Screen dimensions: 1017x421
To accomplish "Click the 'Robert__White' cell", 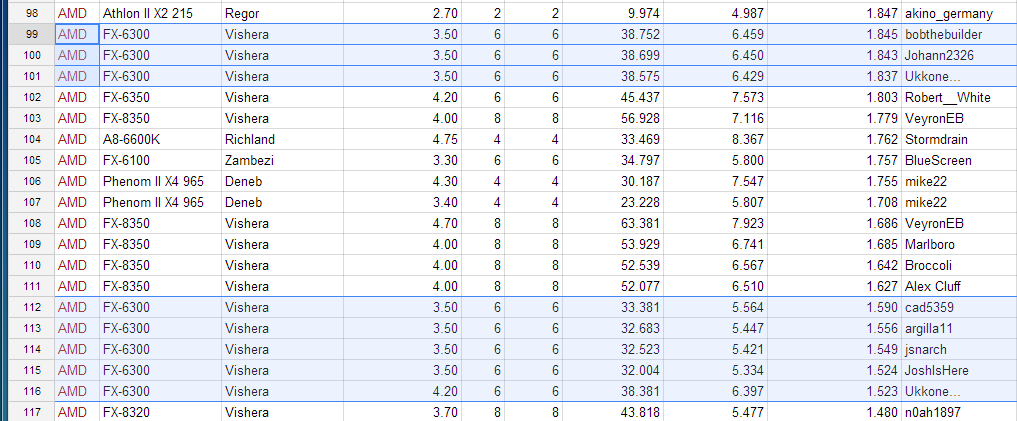I will [x=959, y=97].
